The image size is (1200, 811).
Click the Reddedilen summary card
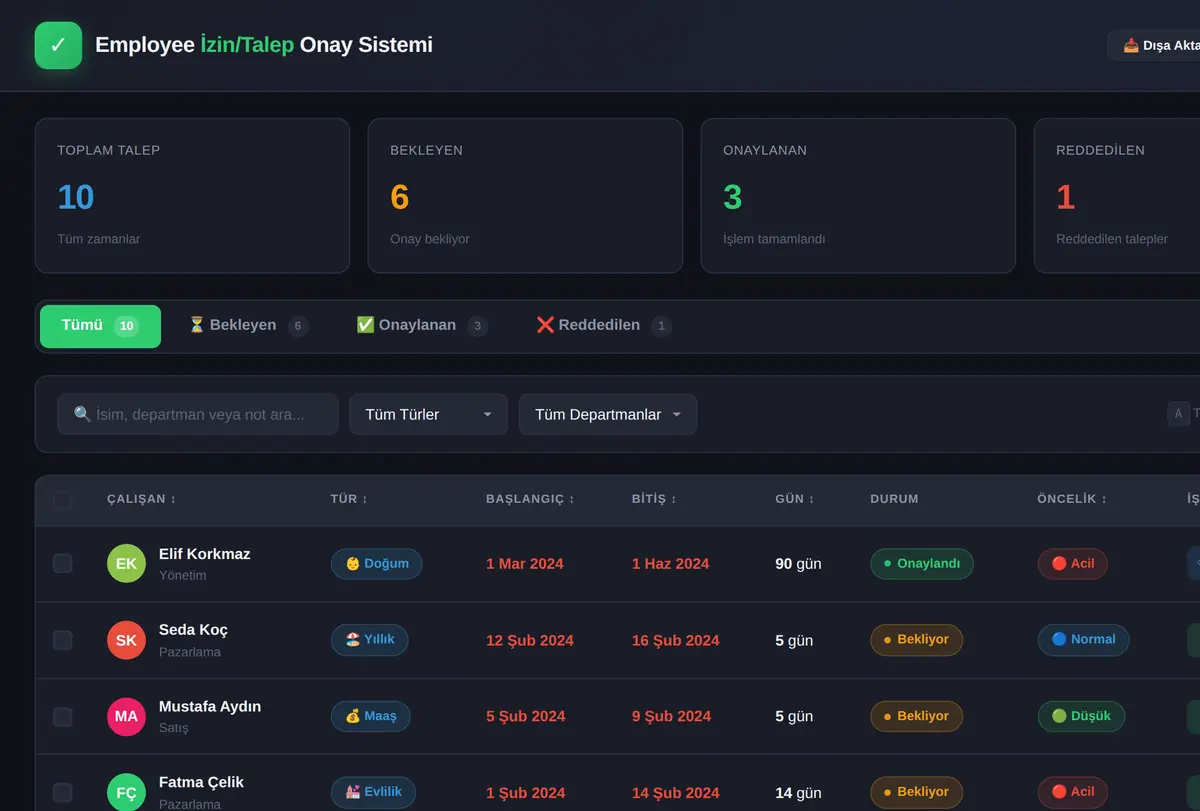tap(1117, 196)
